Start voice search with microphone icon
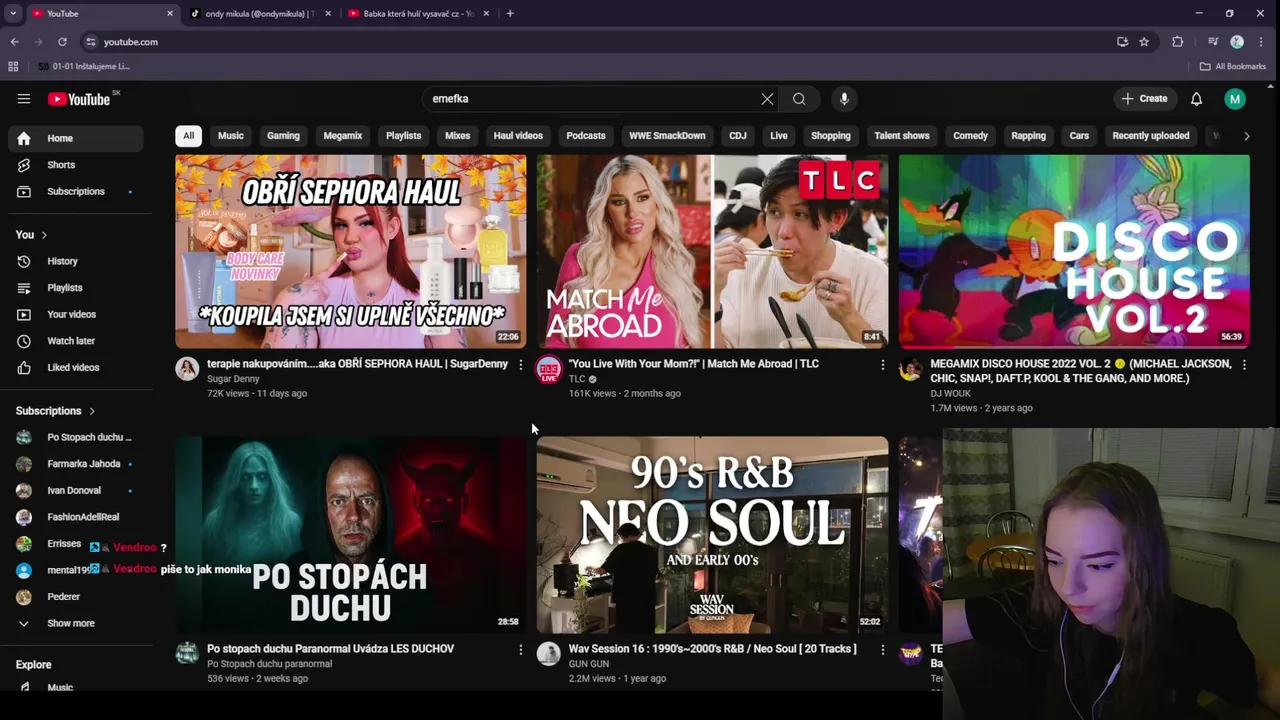Image resolution: width=1280 pixels, height=720 pixels. pos(844,99)
